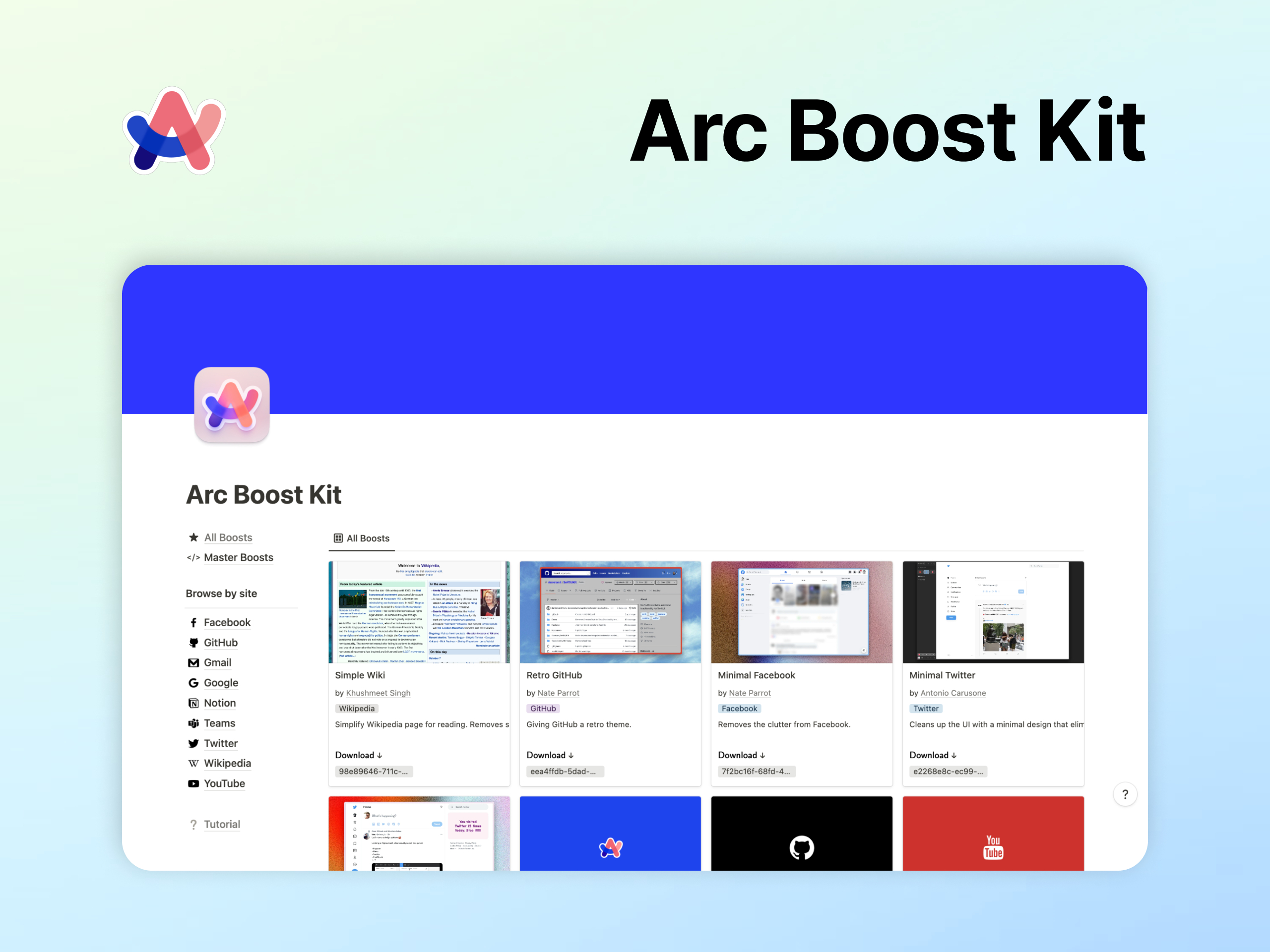Download the Minimal Twitter boost
The width and height of the screenshot is (1270, 952).
(933, 755)
